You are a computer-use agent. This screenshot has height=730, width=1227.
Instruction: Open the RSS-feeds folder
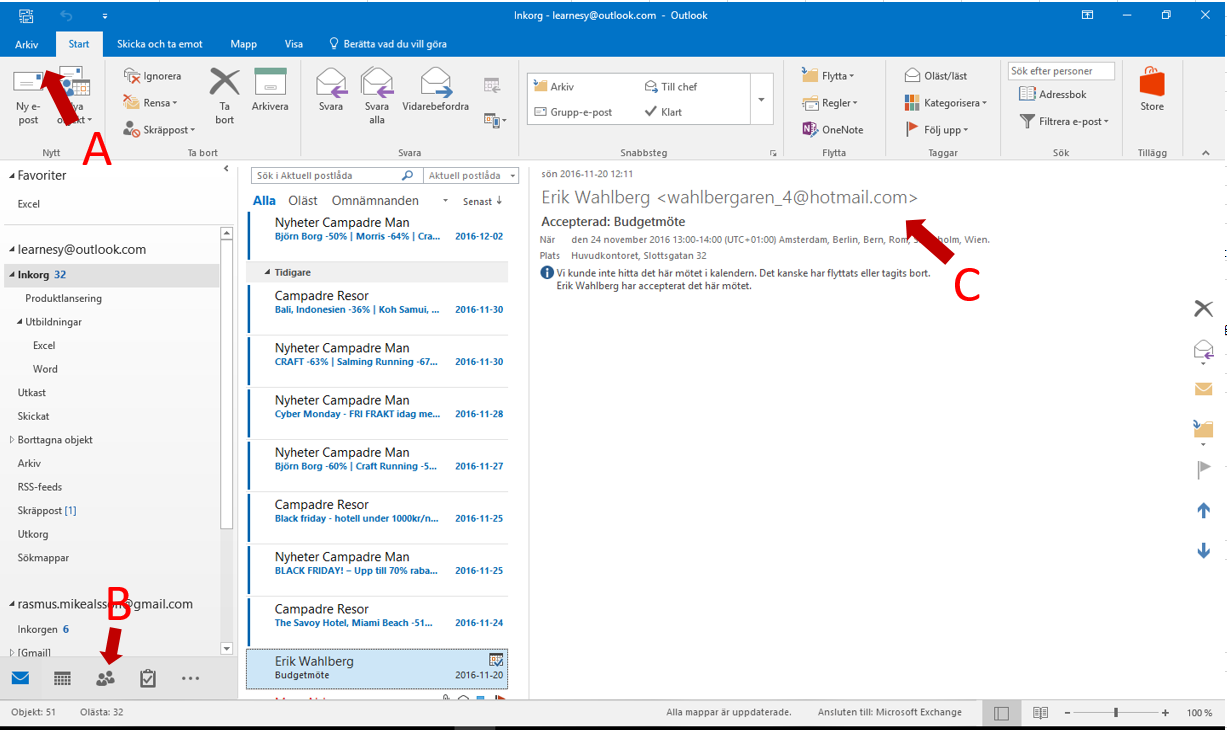[x=40, y=487]
